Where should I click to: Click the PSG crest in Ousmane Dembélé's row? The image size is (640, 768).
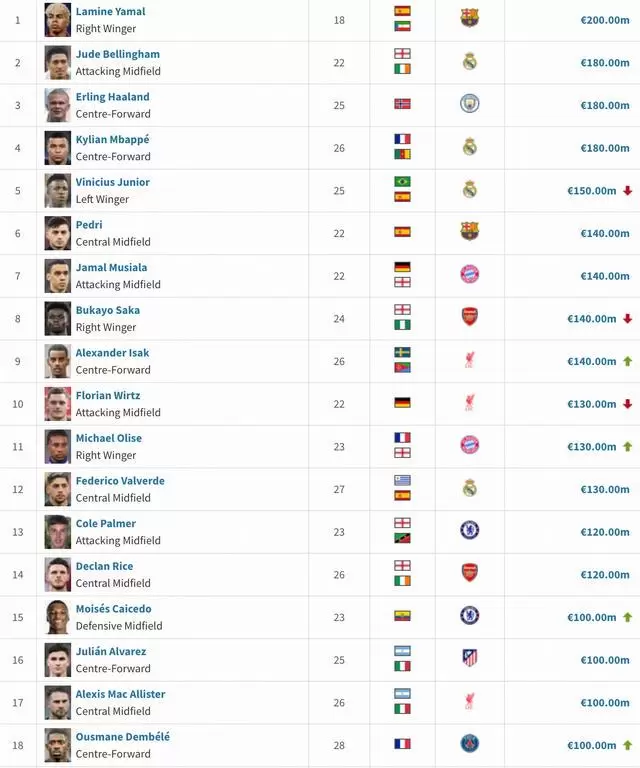tap(469, 743)
